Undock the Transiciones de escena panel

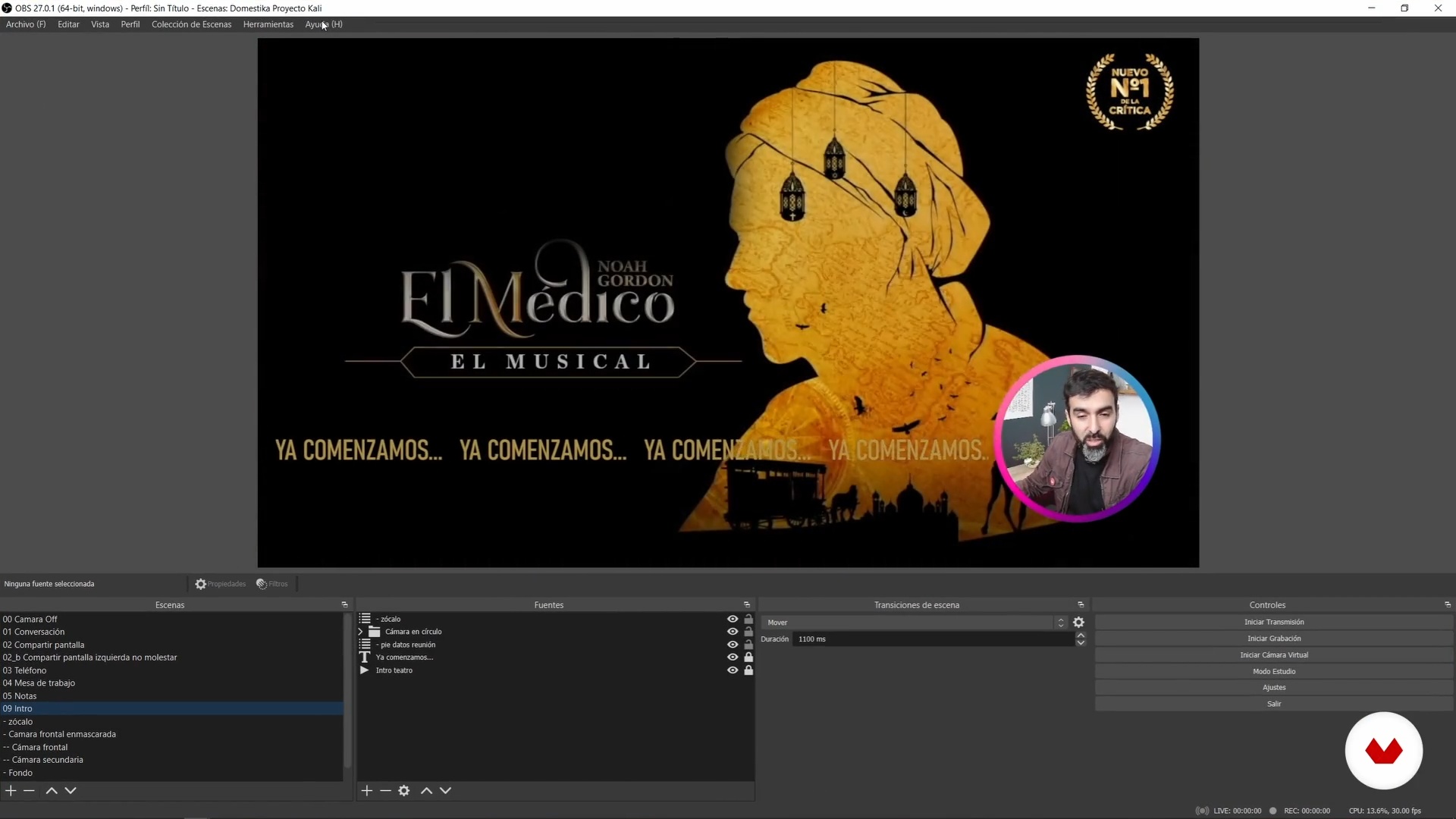coord(1081,604)
